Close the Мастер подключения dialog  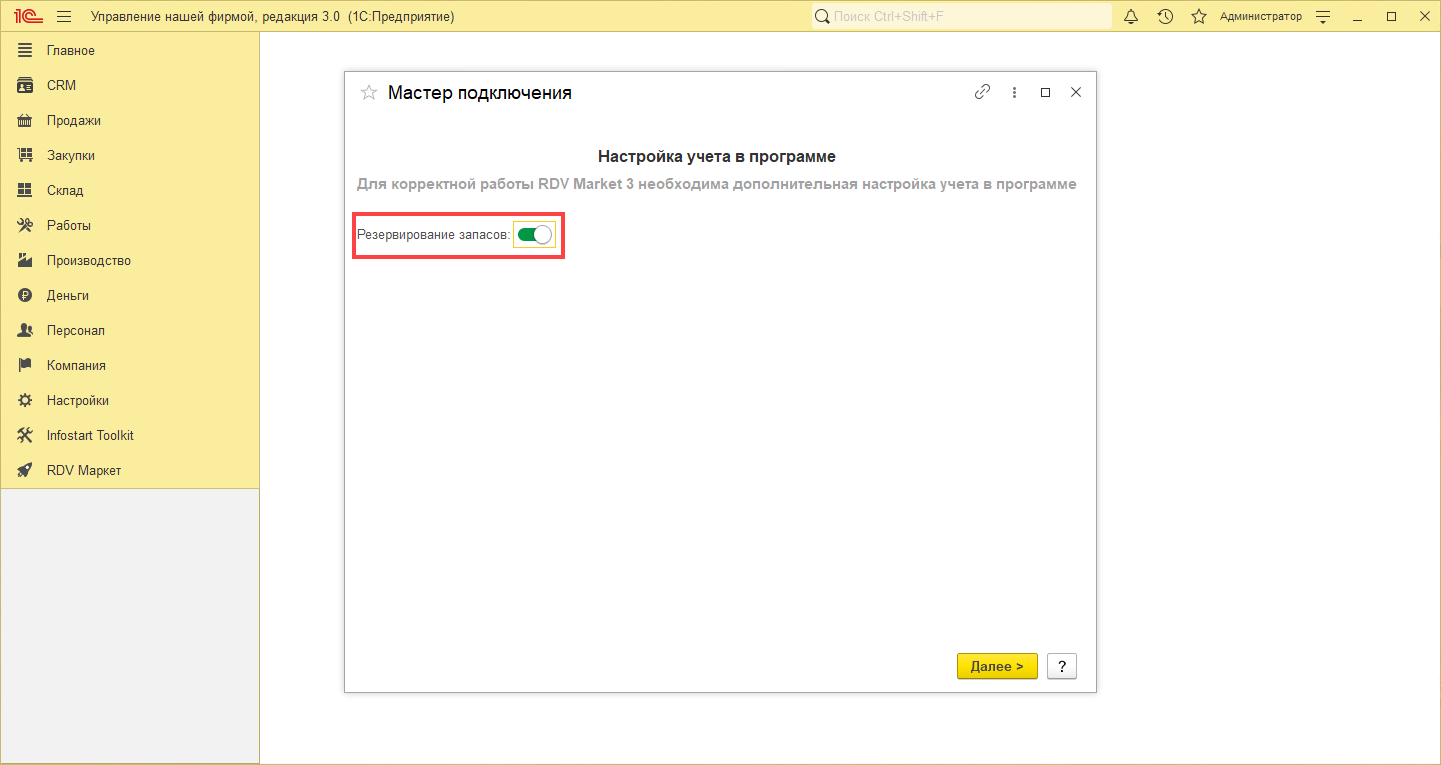pos(1076,92)
